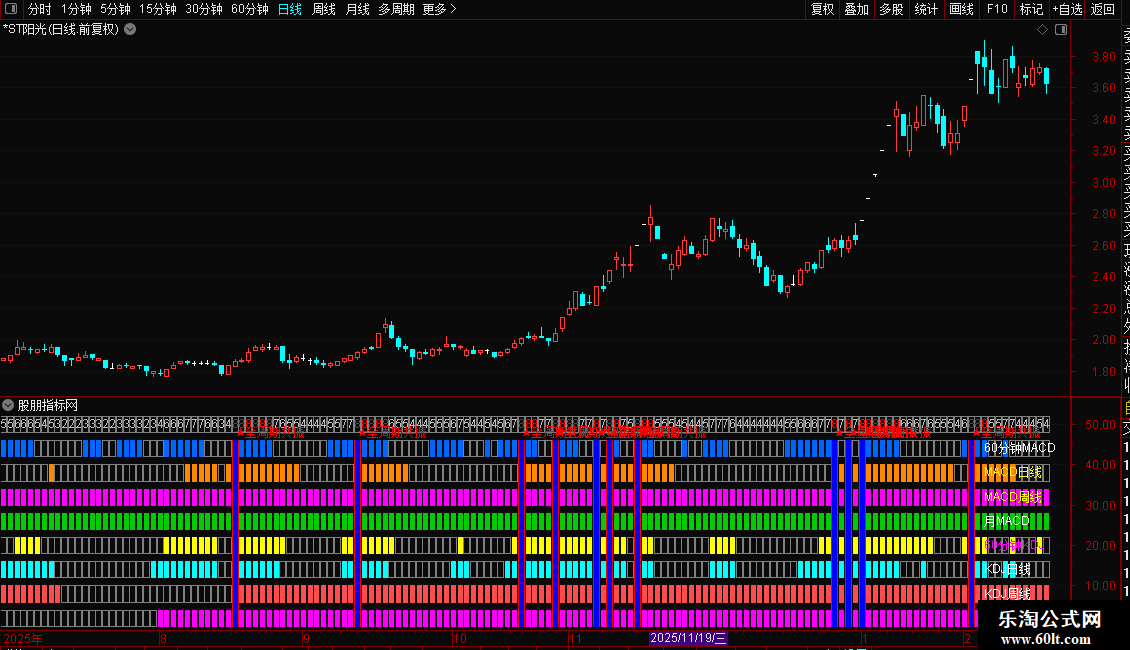The width and height of the screenshot is (1130, 650).
Task: Click the MACD周线 indicator label
Action: (1013, 497)
